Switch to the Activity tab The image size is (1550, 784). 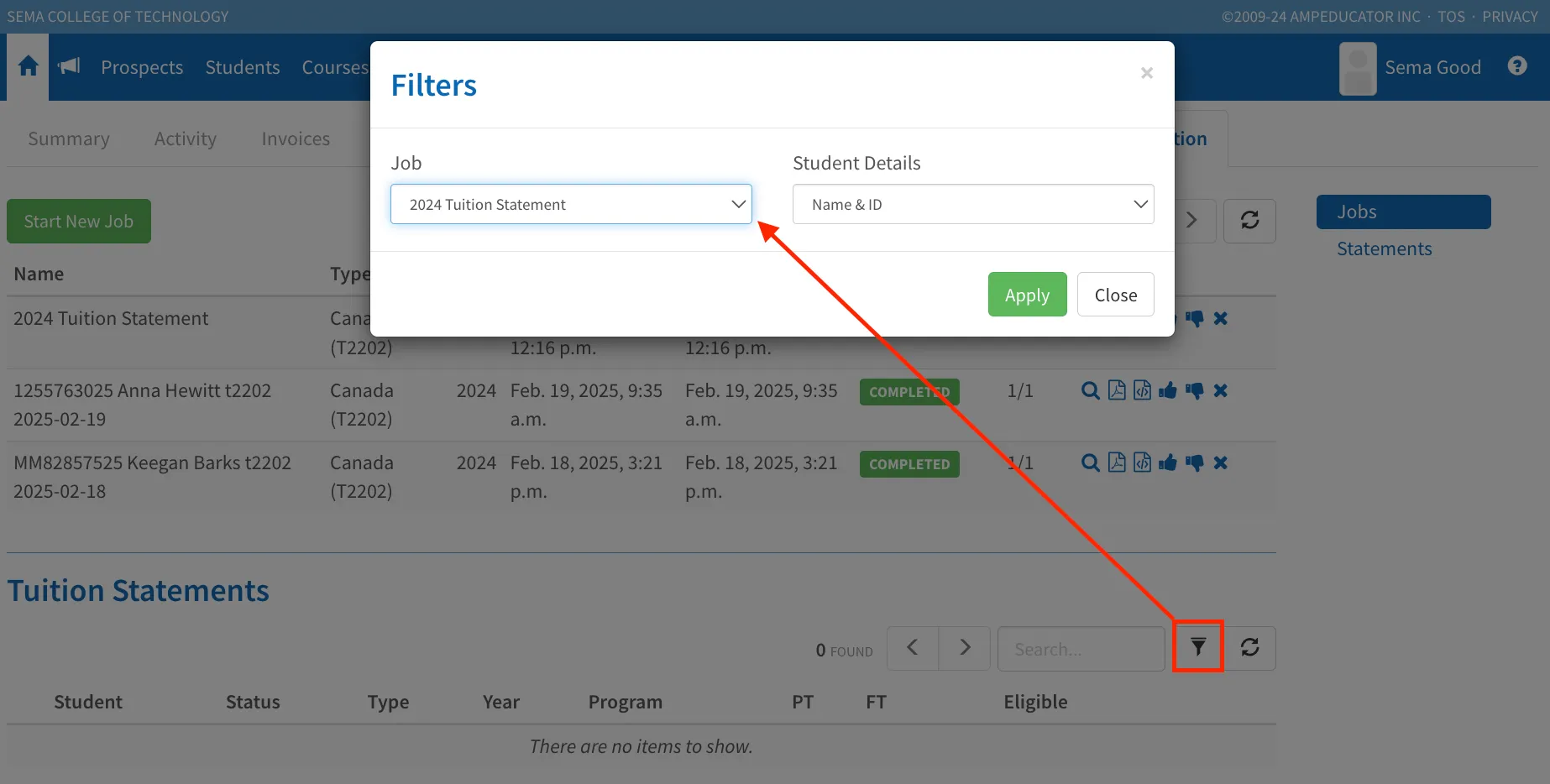(186, 139)
